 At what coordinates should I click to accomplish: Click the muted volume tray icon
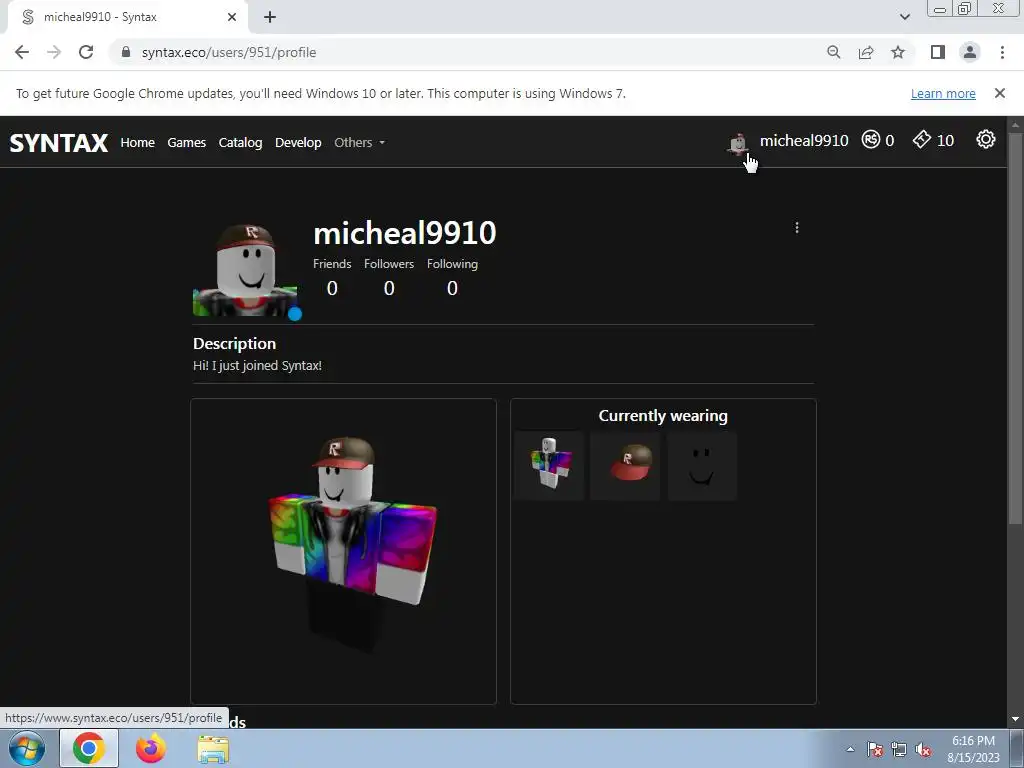[923, 750]
